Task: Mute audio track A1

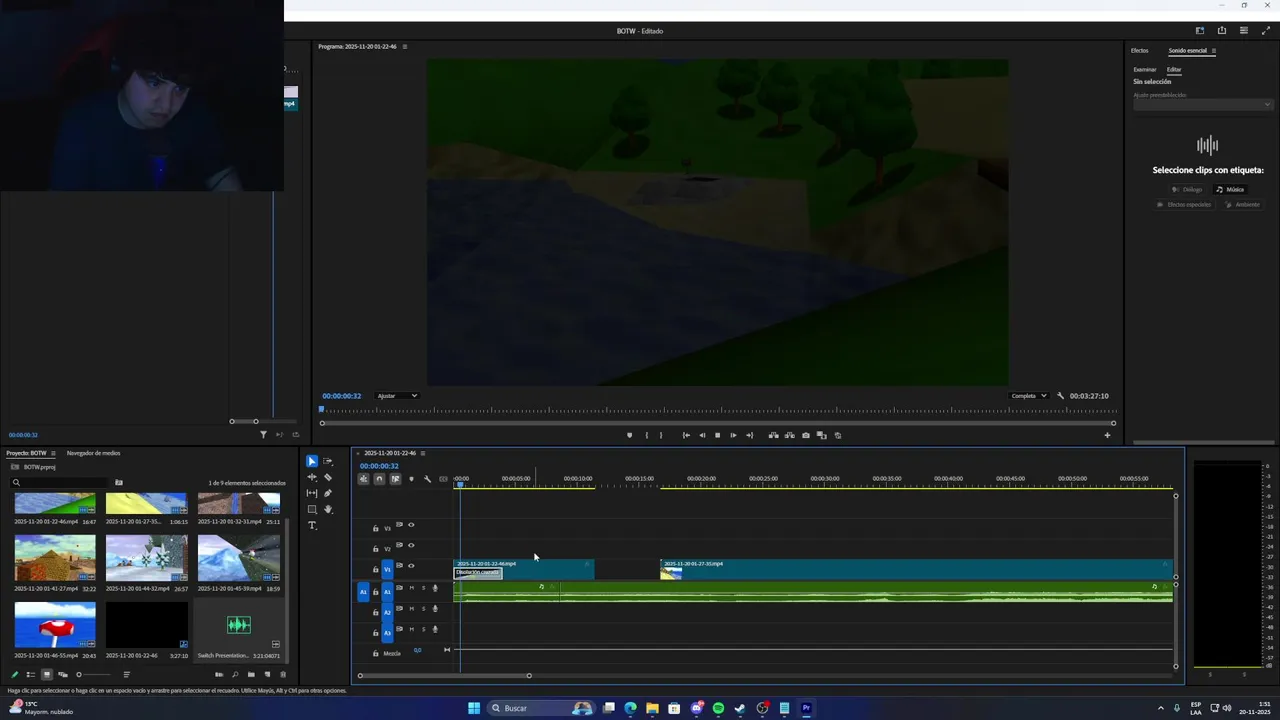Action: coord(411,588)
